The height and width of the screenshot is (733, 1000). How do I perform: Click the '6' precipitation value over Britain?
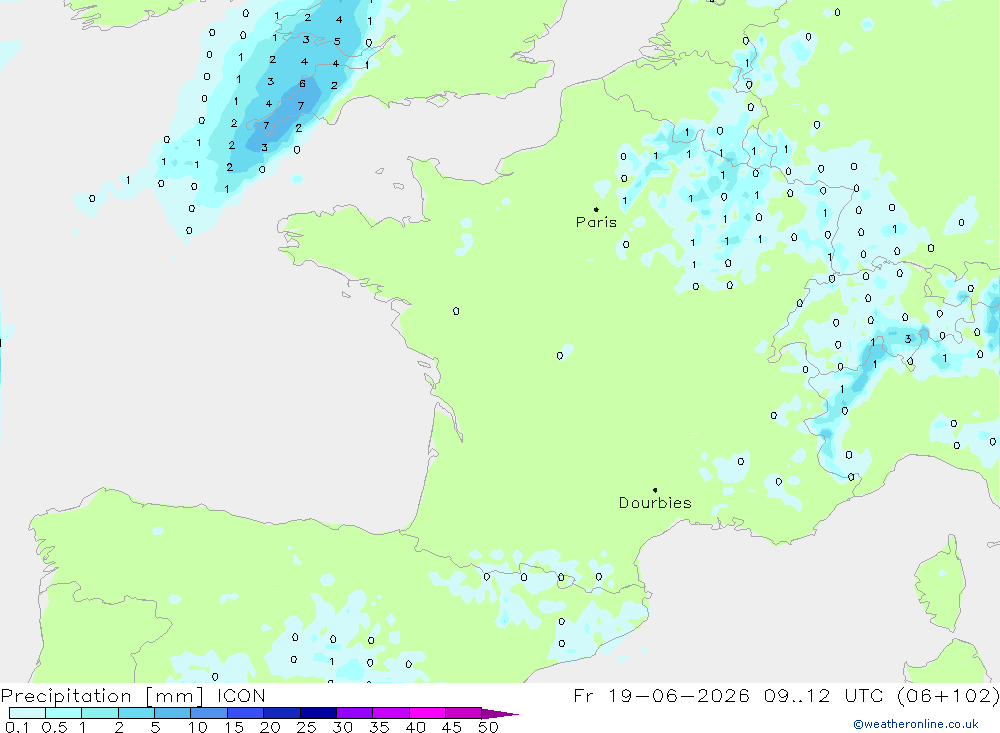[x=302, y=84]
